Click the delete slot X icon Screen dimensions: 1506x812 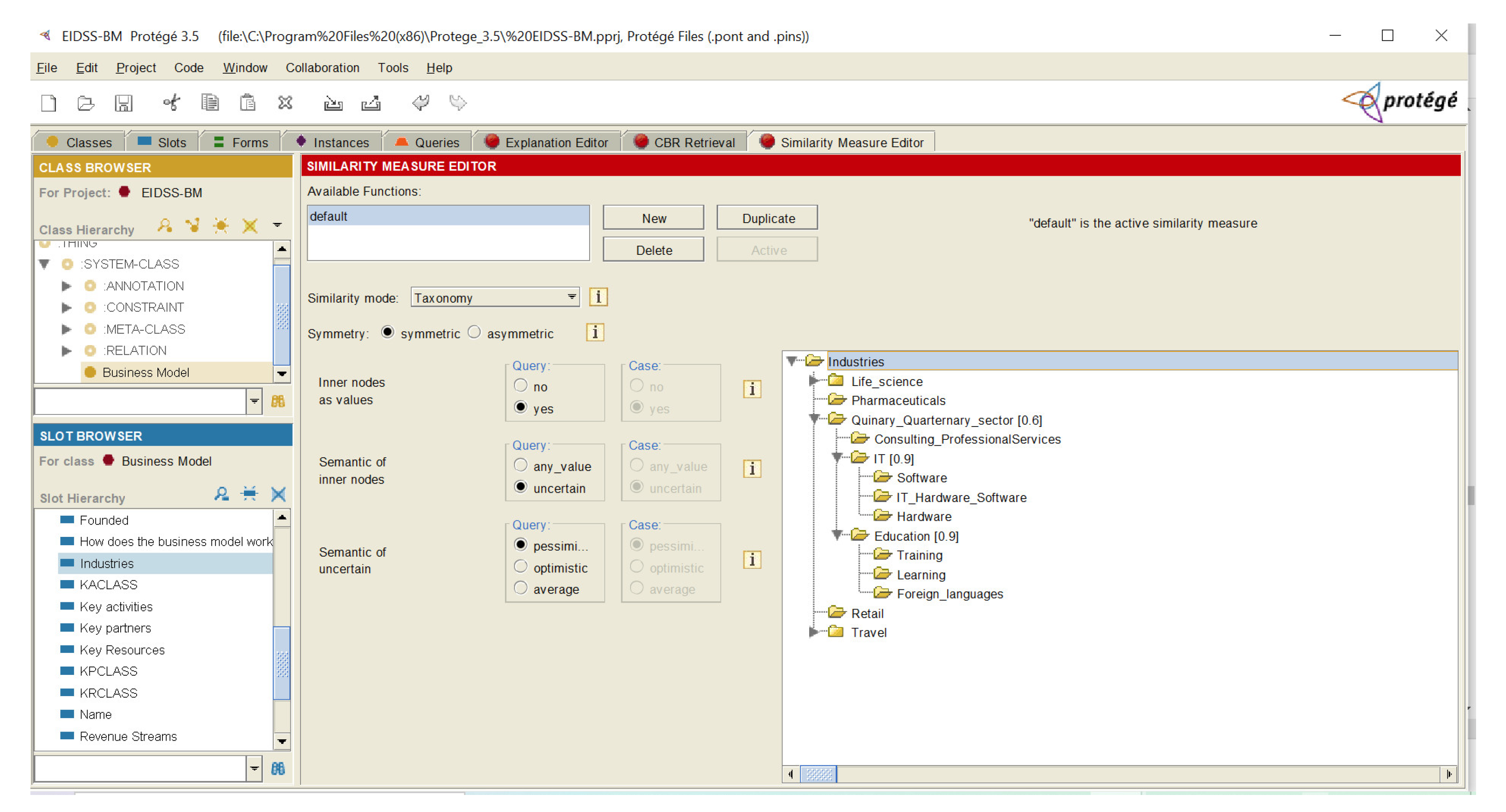tap(278, 495)
